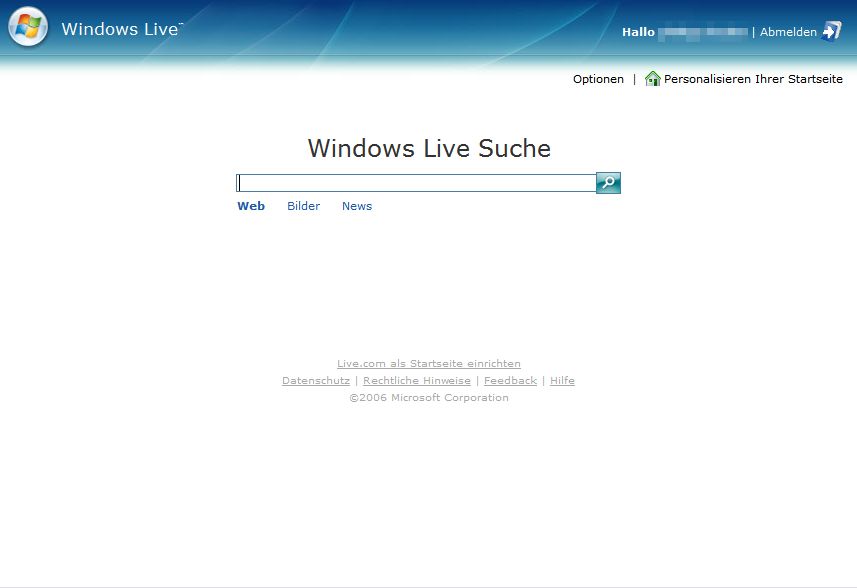Click the ©2006 Microsoft Corporation text
The image size is (857, 588).
[429, 397]
